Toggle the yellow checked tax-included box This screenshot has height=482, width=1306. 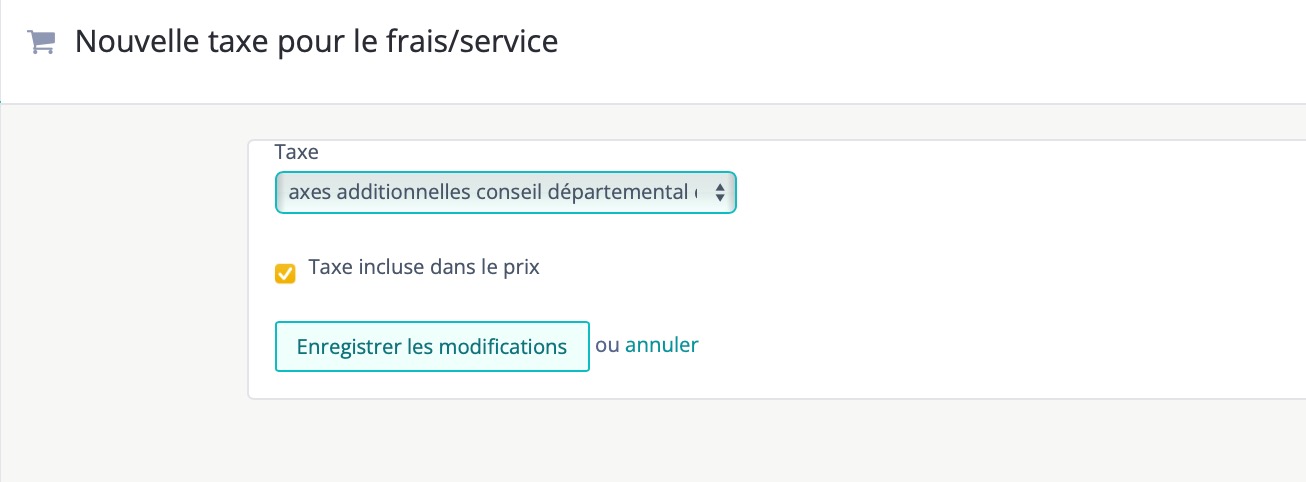tap(285, 274)
